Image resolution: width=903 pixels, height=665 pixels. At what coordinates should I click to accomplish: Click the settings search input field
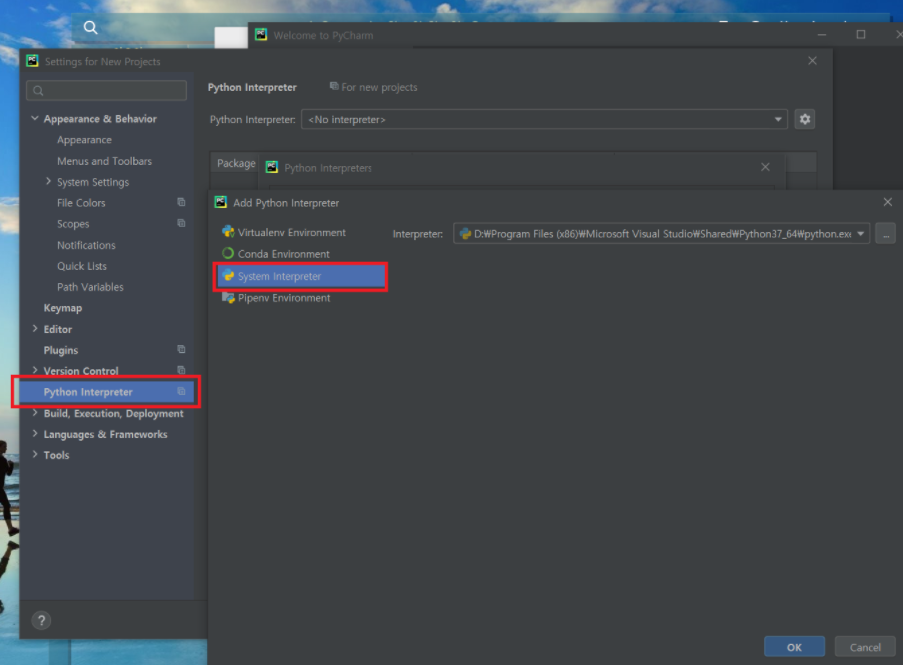(107, 90)
